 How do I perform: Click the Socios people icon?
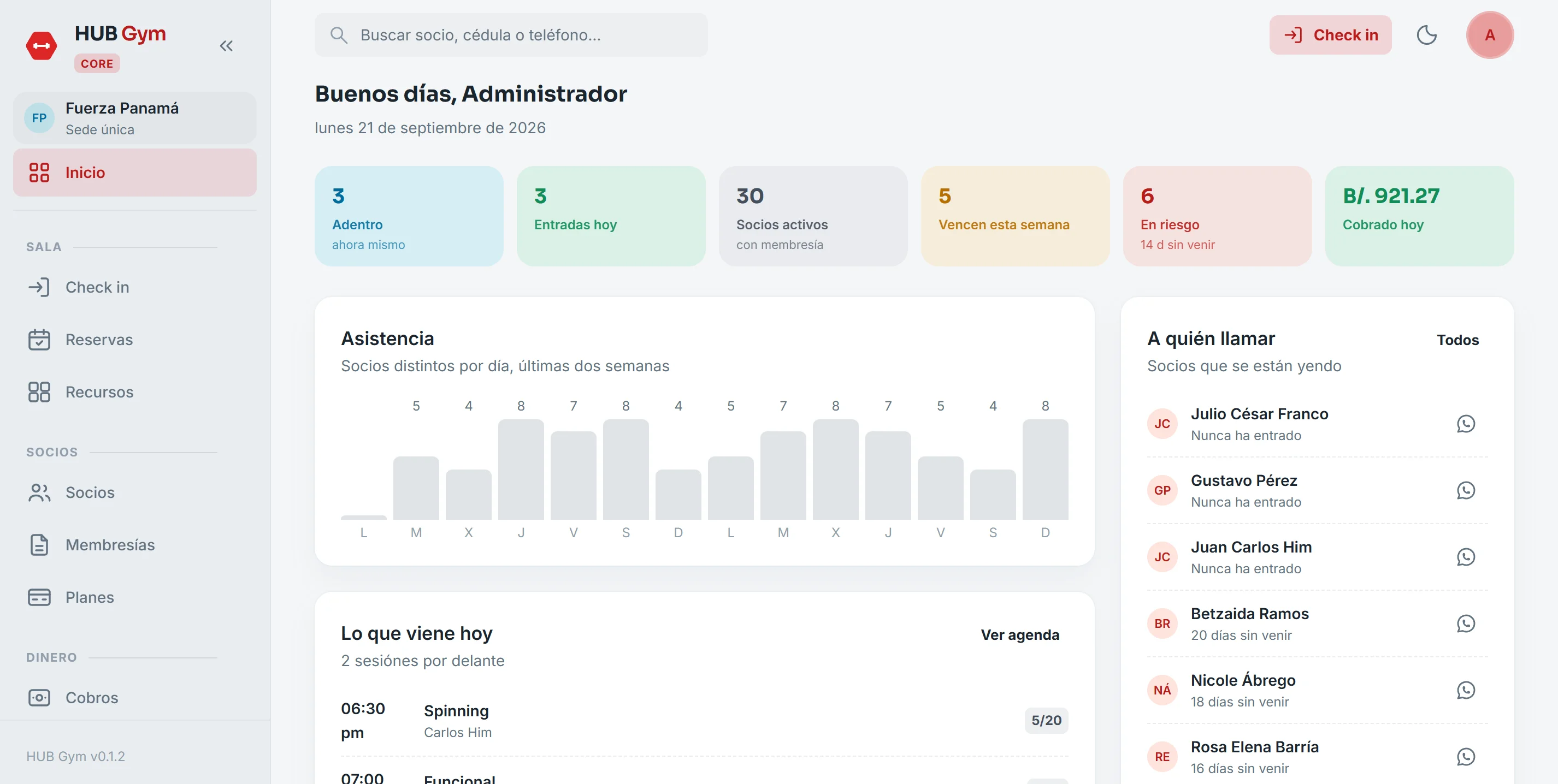point(39,492)
